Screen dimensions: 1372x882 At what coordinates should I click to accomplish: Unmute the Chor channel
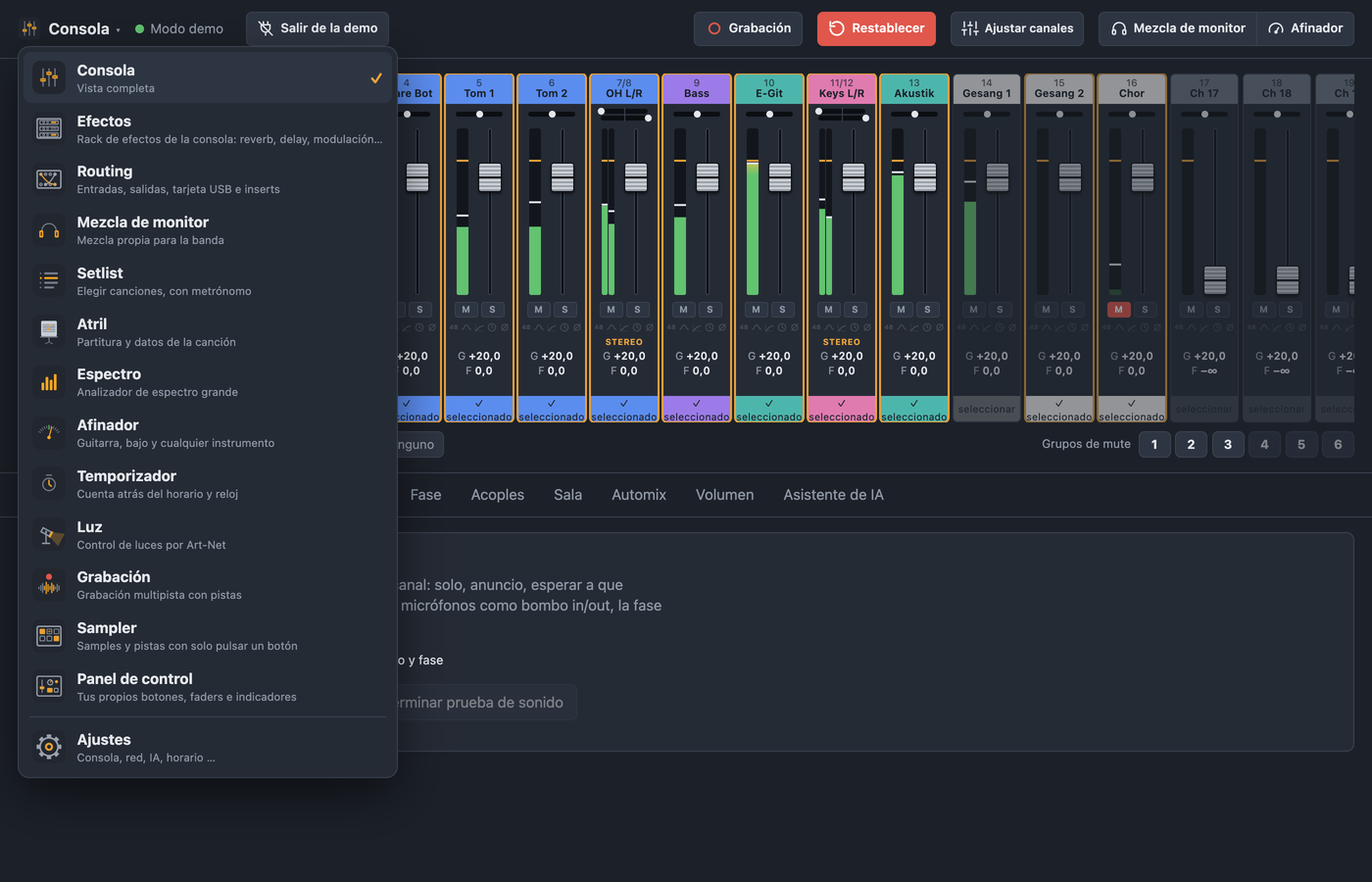click(1118, 310)
